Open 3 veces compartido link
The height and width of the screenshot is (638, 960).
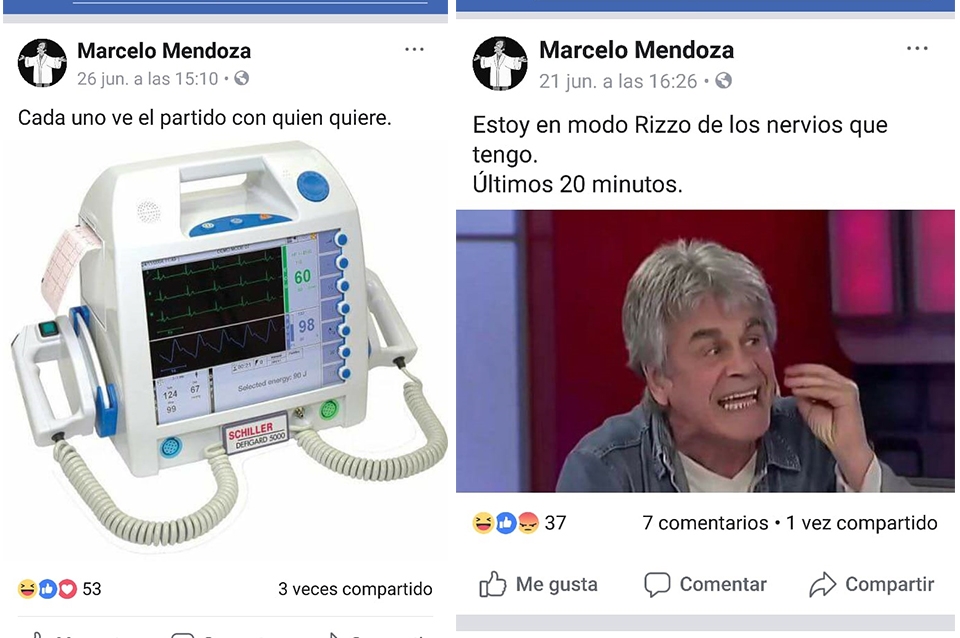pyautogui.click(x=355, y=589)
